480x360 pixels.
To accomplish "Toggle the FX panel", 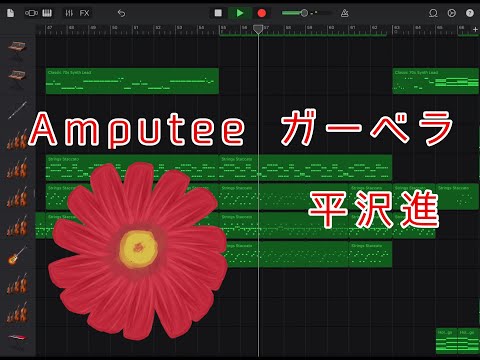I will (x=84, y=13).
